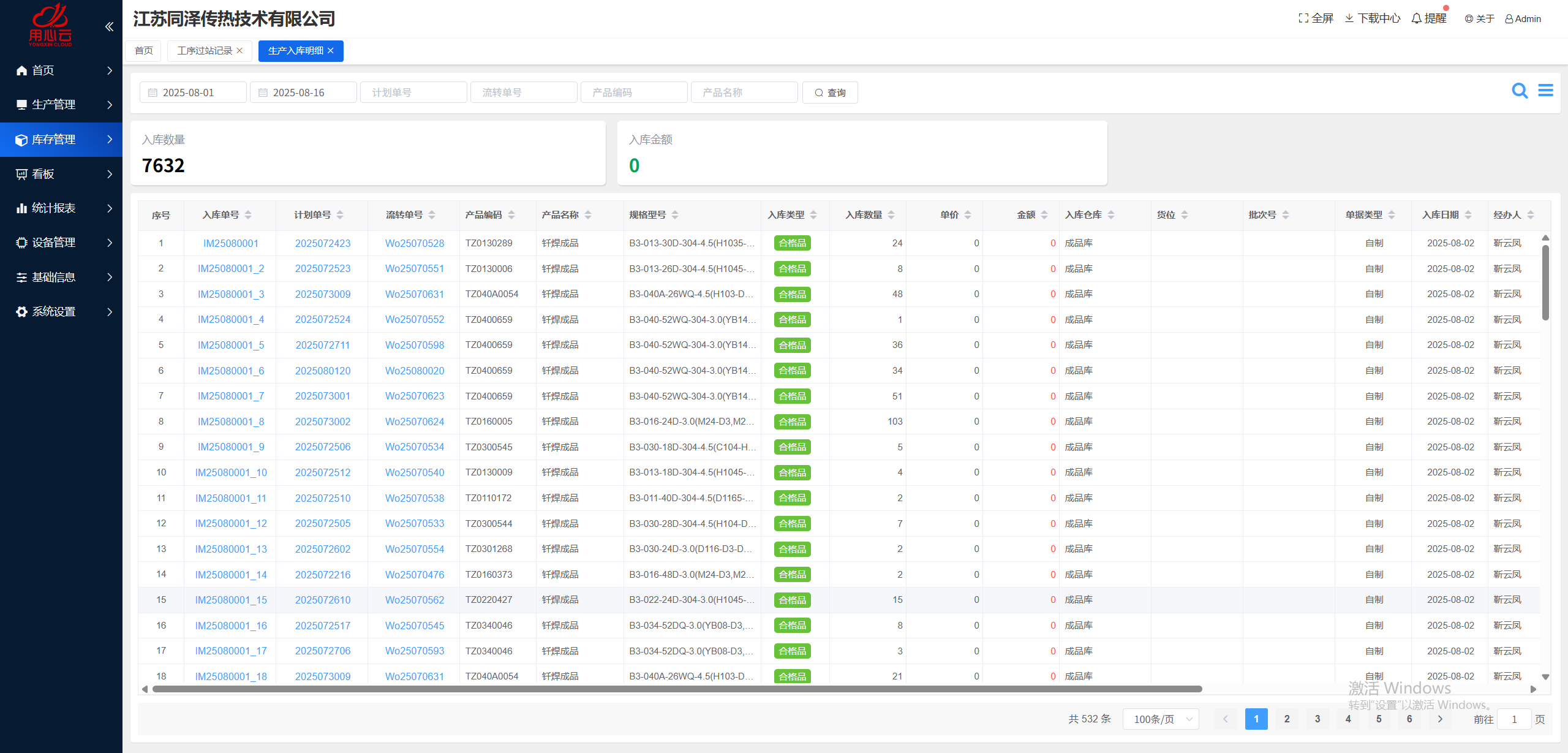Open 生产管理 monitor icon in sidebar
This screenshot has height=753, width=1568.
point(21,105)
